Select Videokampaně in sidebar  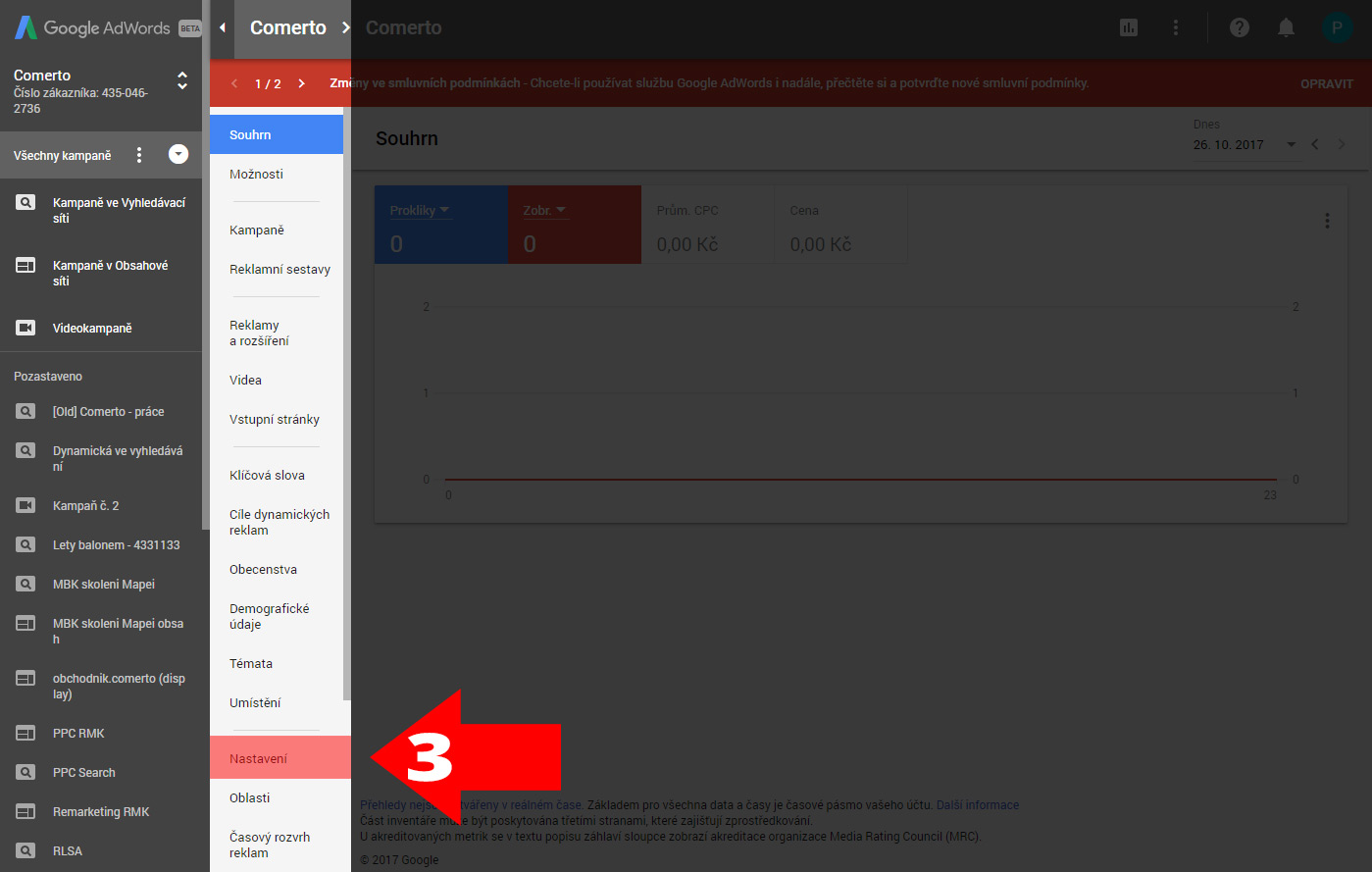click(92, 328)
